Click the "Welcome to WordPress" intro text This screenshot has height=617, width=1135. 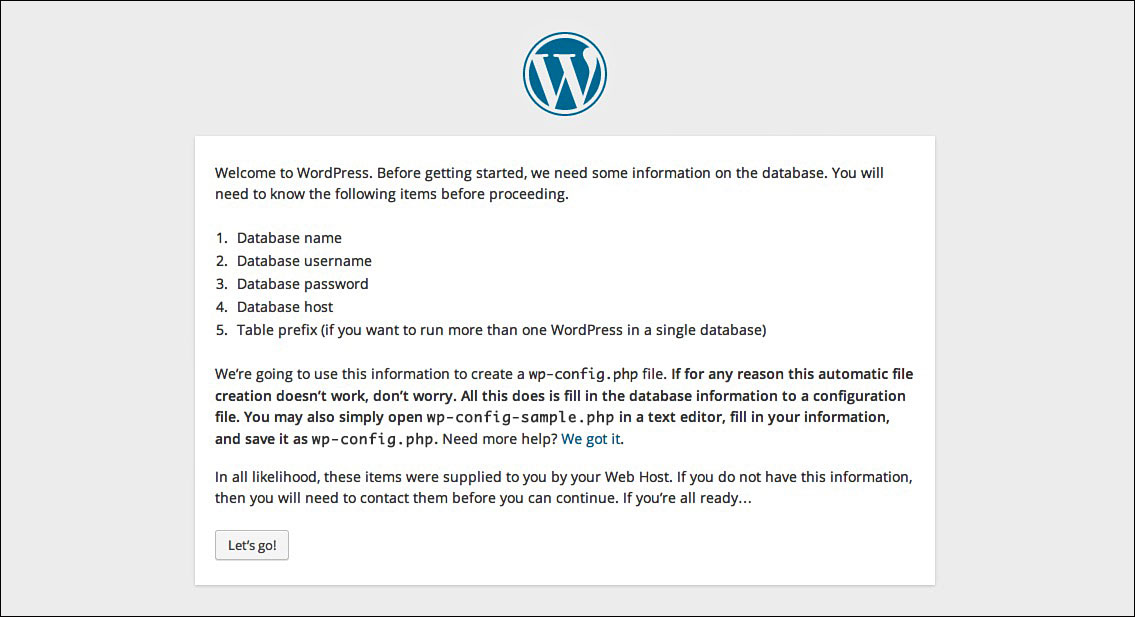549,183
